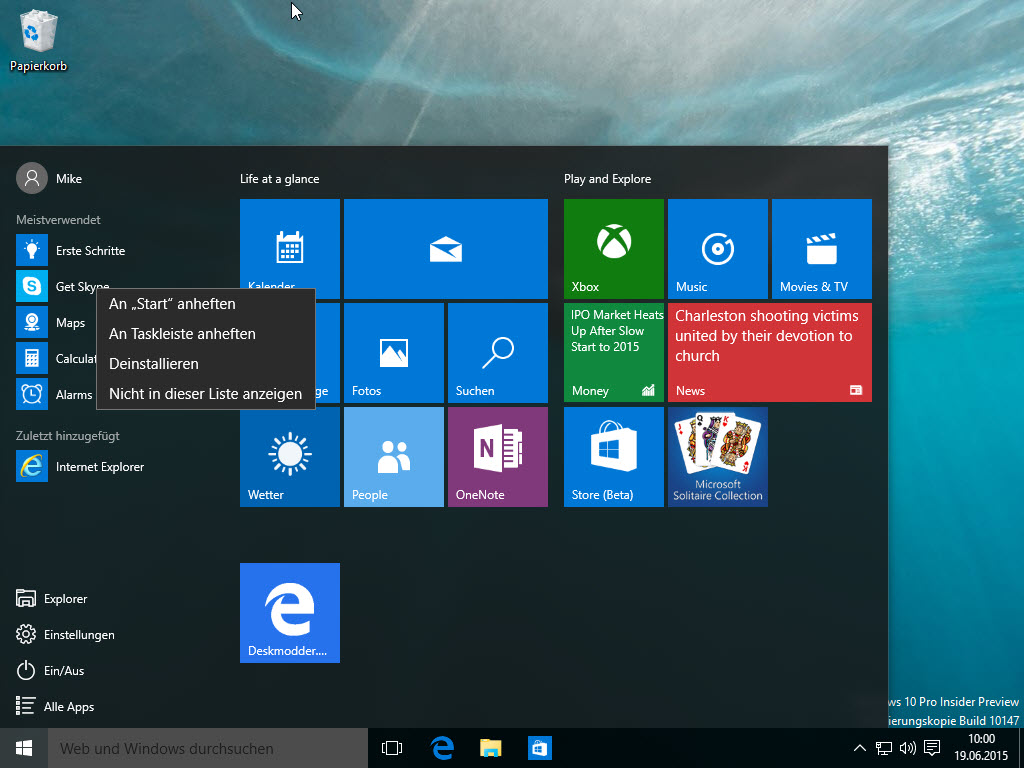
Task: Open the Alarms clock icon
Action: (32, 394)
